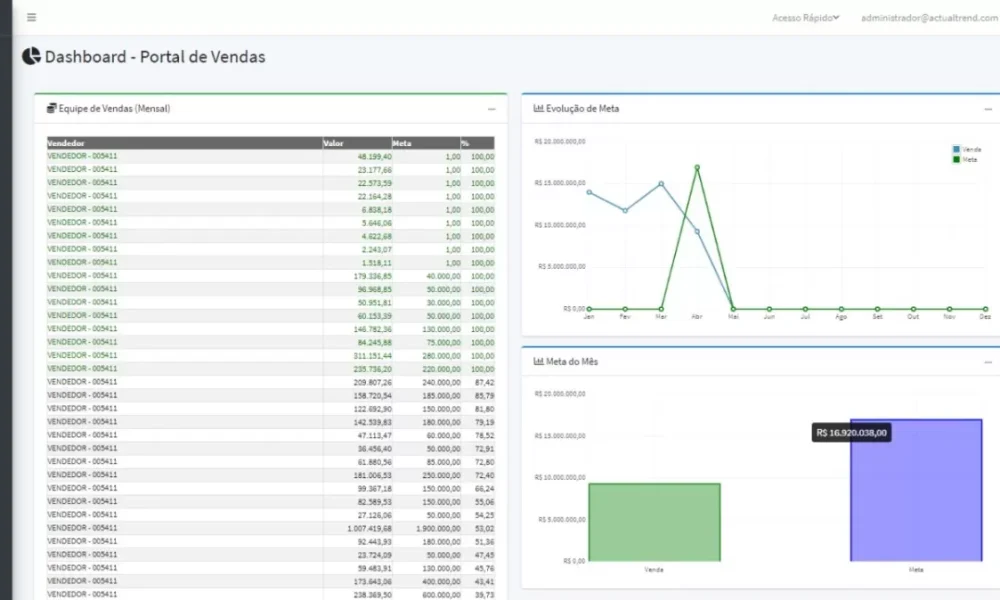1000x600 pixels.
Task: Collapse the Meta do Mês panel
Action: point(988,362)
